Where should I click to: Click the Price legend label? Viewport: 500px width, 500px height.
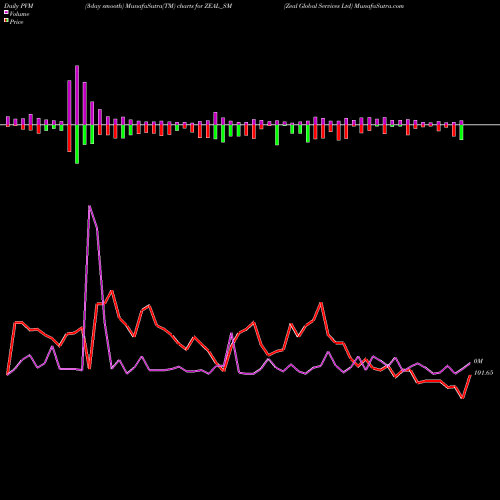(x=16, y=22)
